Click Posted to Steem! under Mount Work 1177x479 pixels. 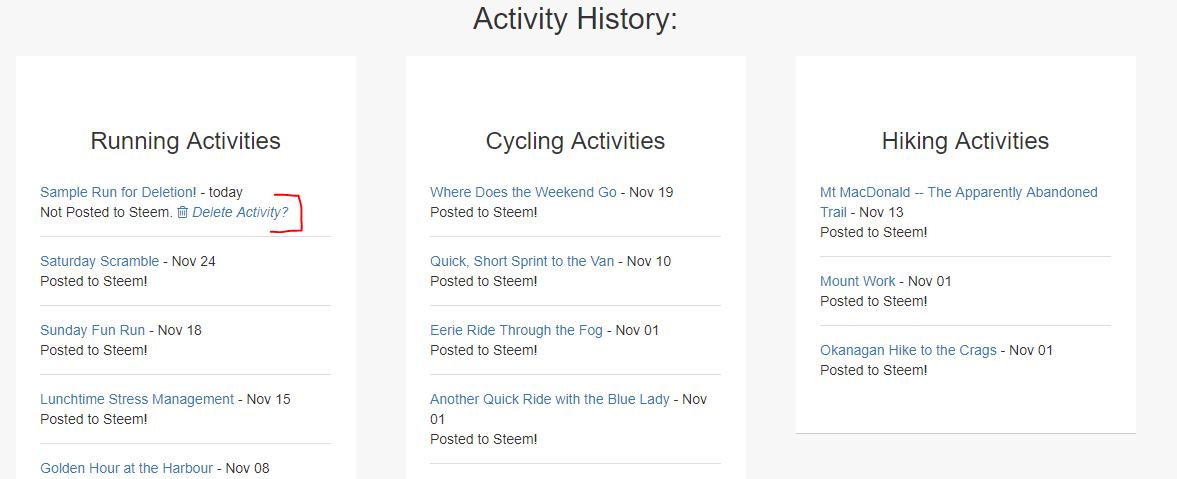(x=874, y=301)
